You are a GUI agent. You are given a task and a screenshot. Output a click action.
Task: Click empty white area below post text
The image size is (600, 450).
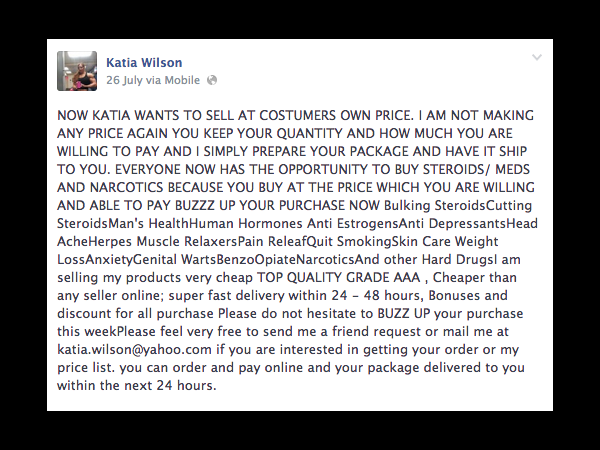point(300,402)
